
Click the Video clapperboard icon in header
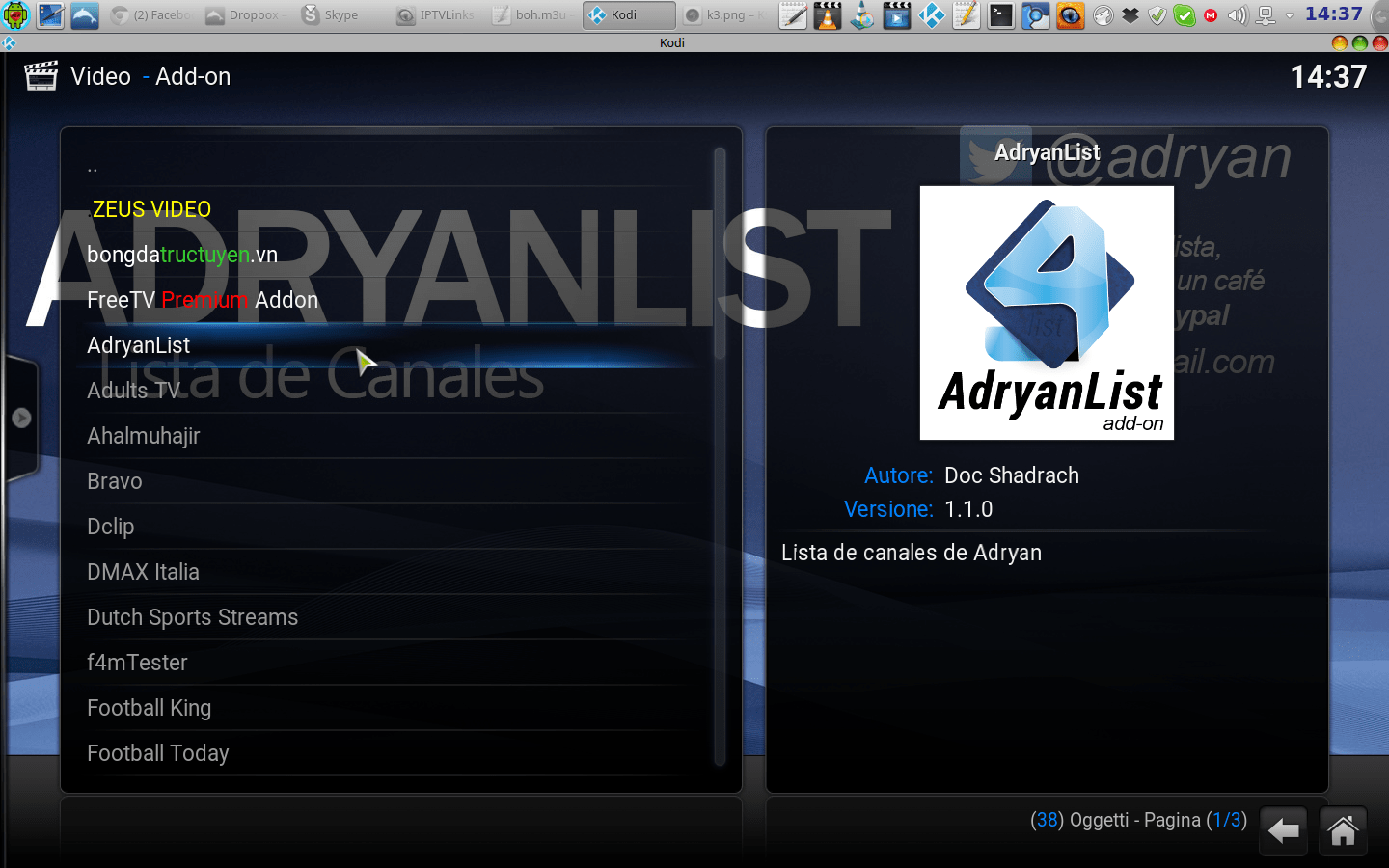pyautogui.click(x=41, y=76)
